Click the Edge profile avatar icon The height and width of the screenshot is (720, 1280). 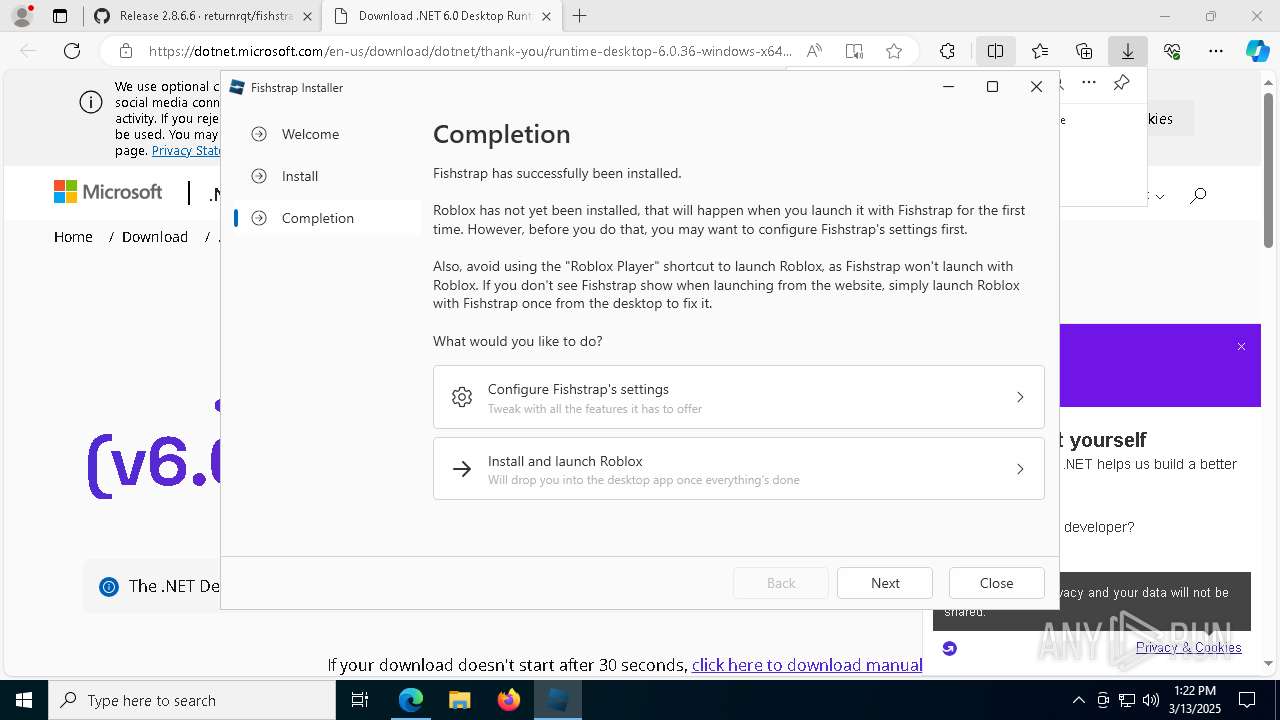(x=21, y=16)
